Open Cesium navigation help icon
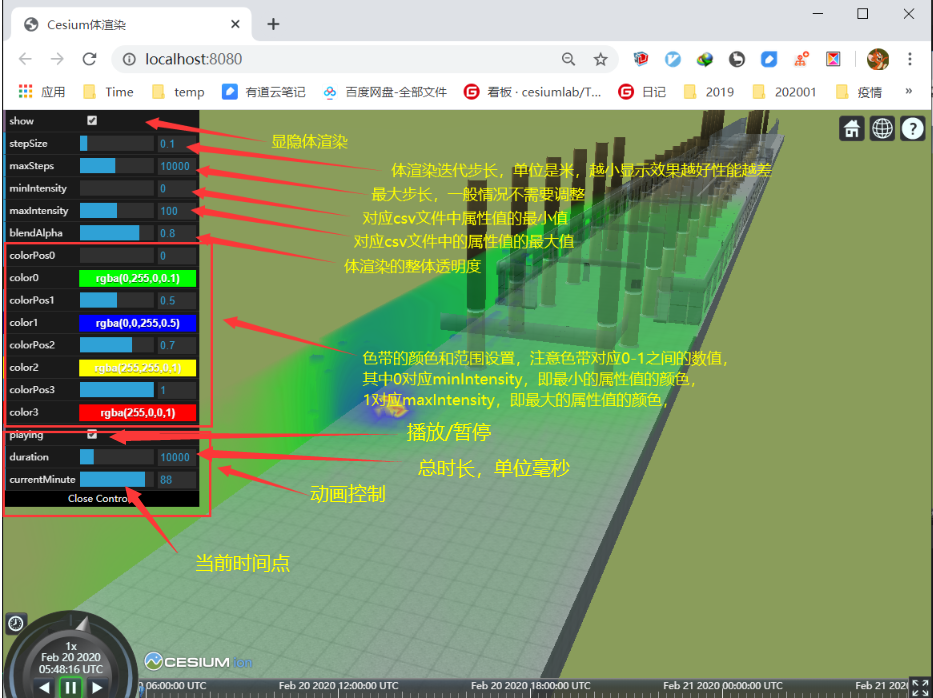Image resolution: width=933 pixels, height=698 pixels. click(913, 128)
